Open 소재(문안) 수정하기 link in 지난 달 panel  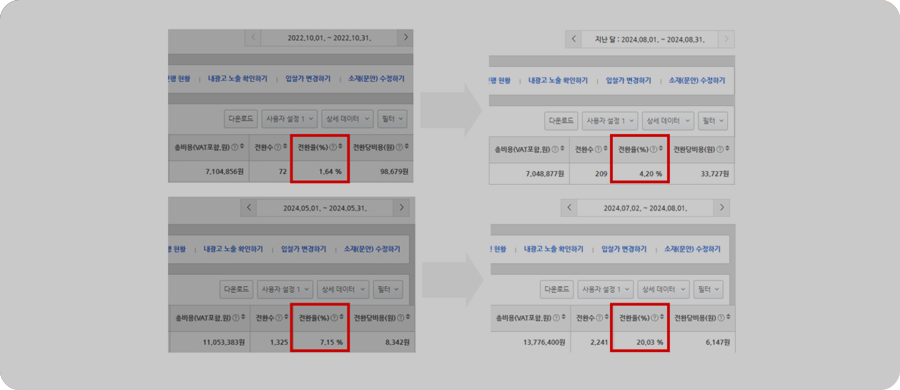pyautogui.click(x=697, y=80)
